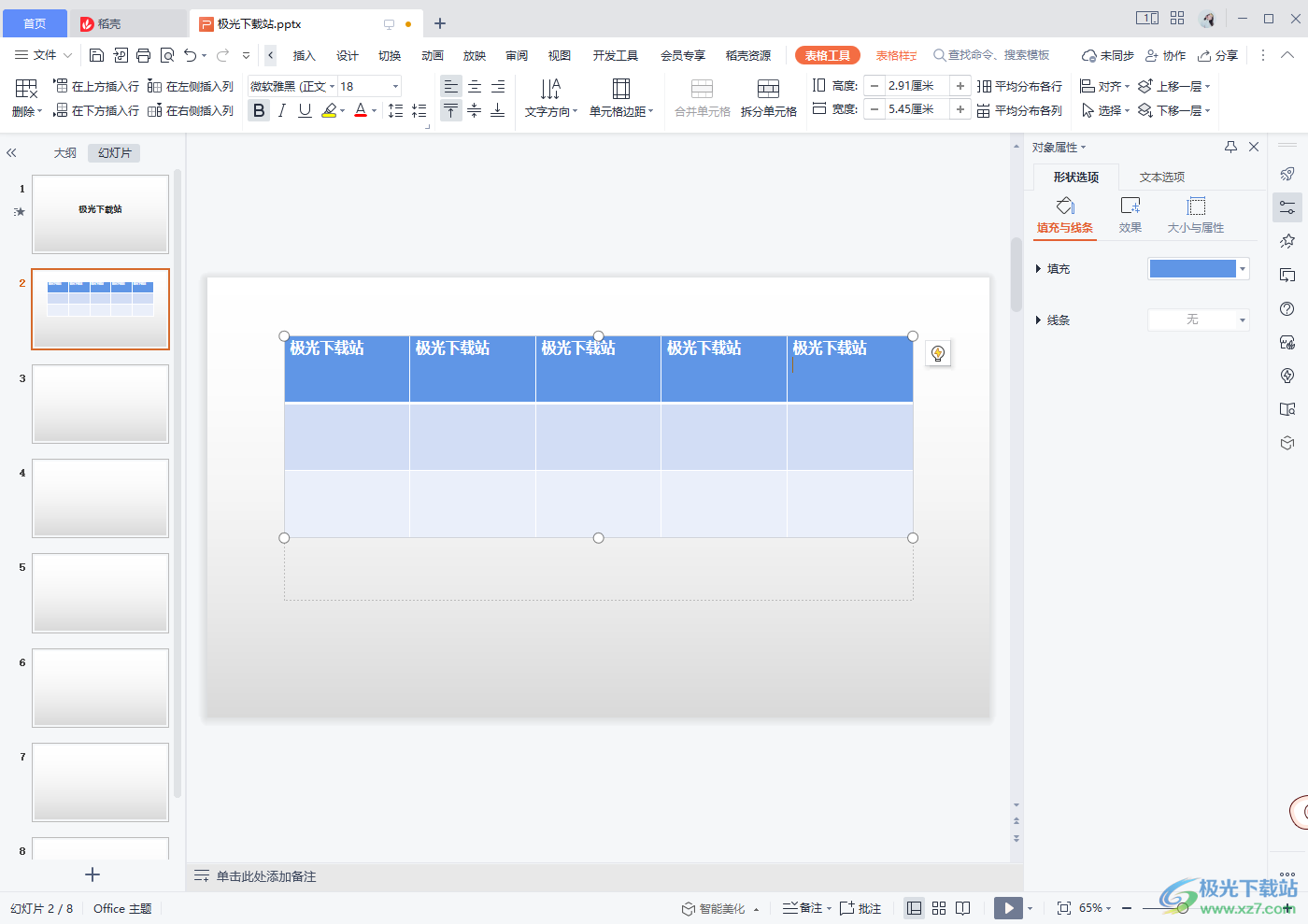Click 平均分布各列 distribute columns button
This screenshot has width=1308, height=924.
click(x=1020, y=110)
